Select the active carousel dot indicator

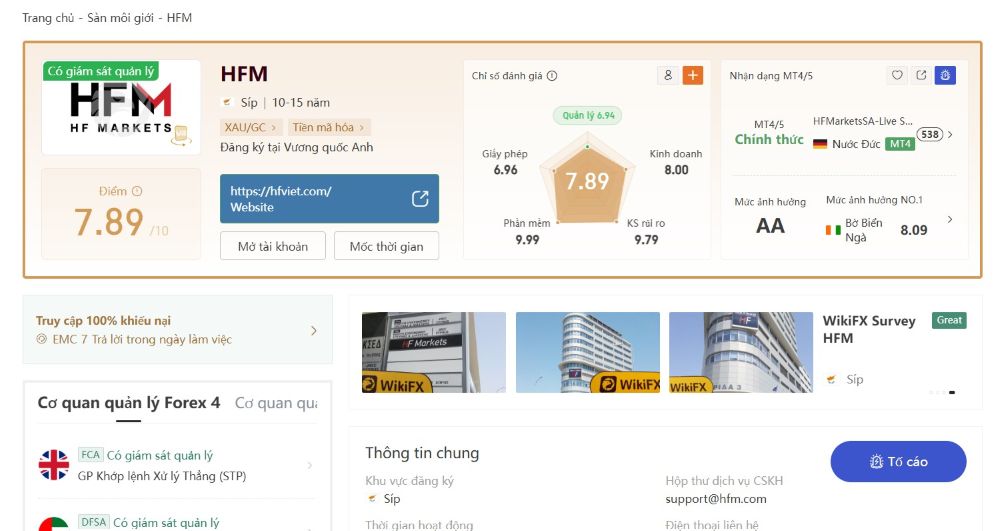pos(952,392)
